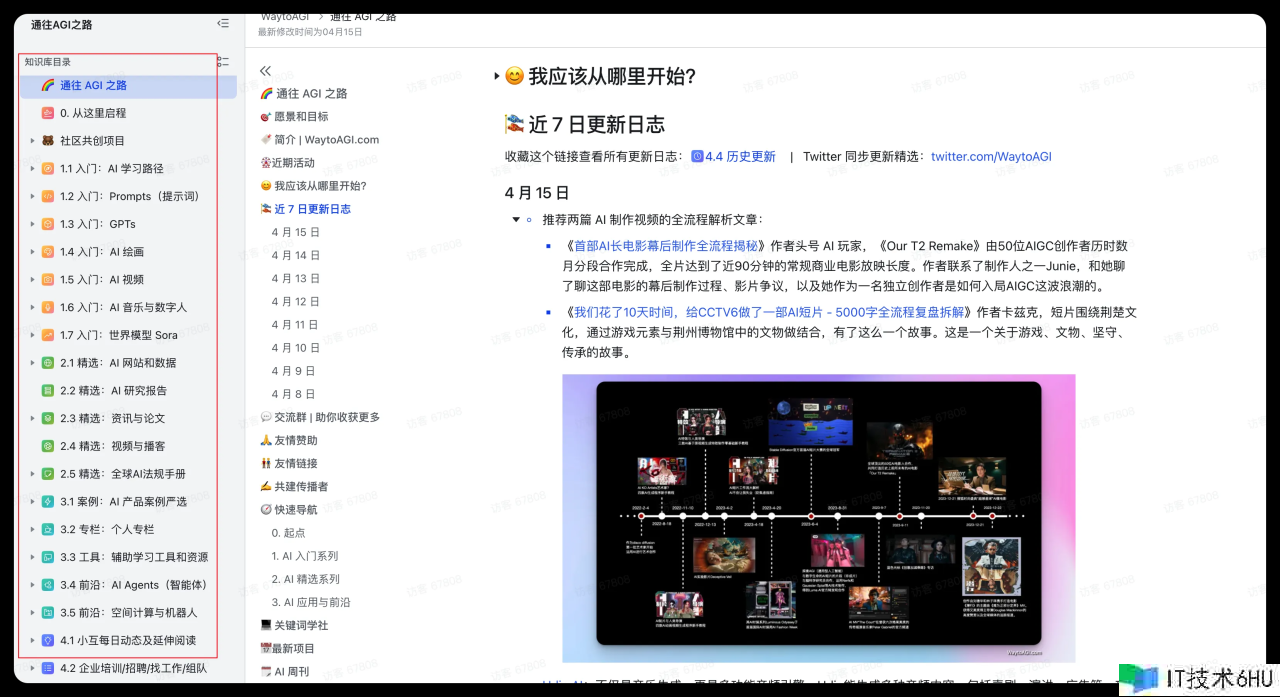This screenshot has width=1280, height=697.
Task: Click the green icon for 2.2 精选: AI 研究报告
Action: pos(47,391)
